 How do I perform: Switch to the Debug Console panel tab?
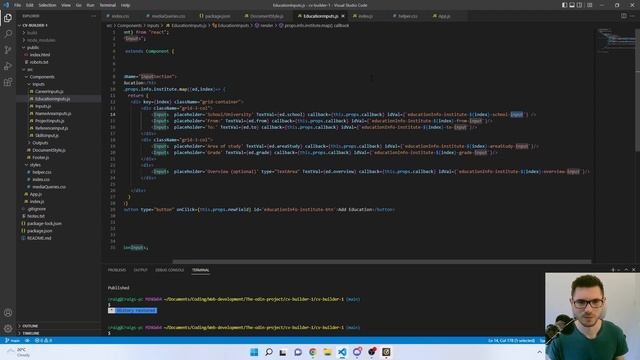click(169, 270)
